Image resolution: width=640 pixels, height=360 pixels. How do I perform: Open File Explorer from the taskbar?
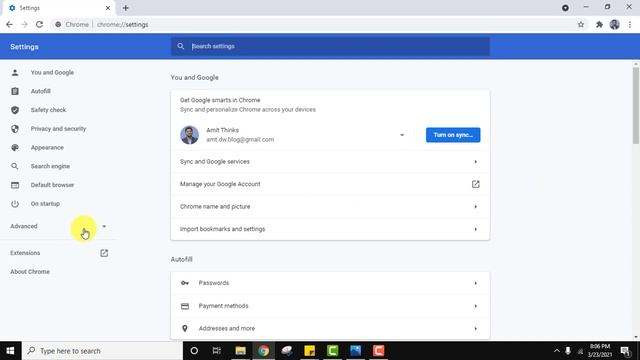click(240, 351)
